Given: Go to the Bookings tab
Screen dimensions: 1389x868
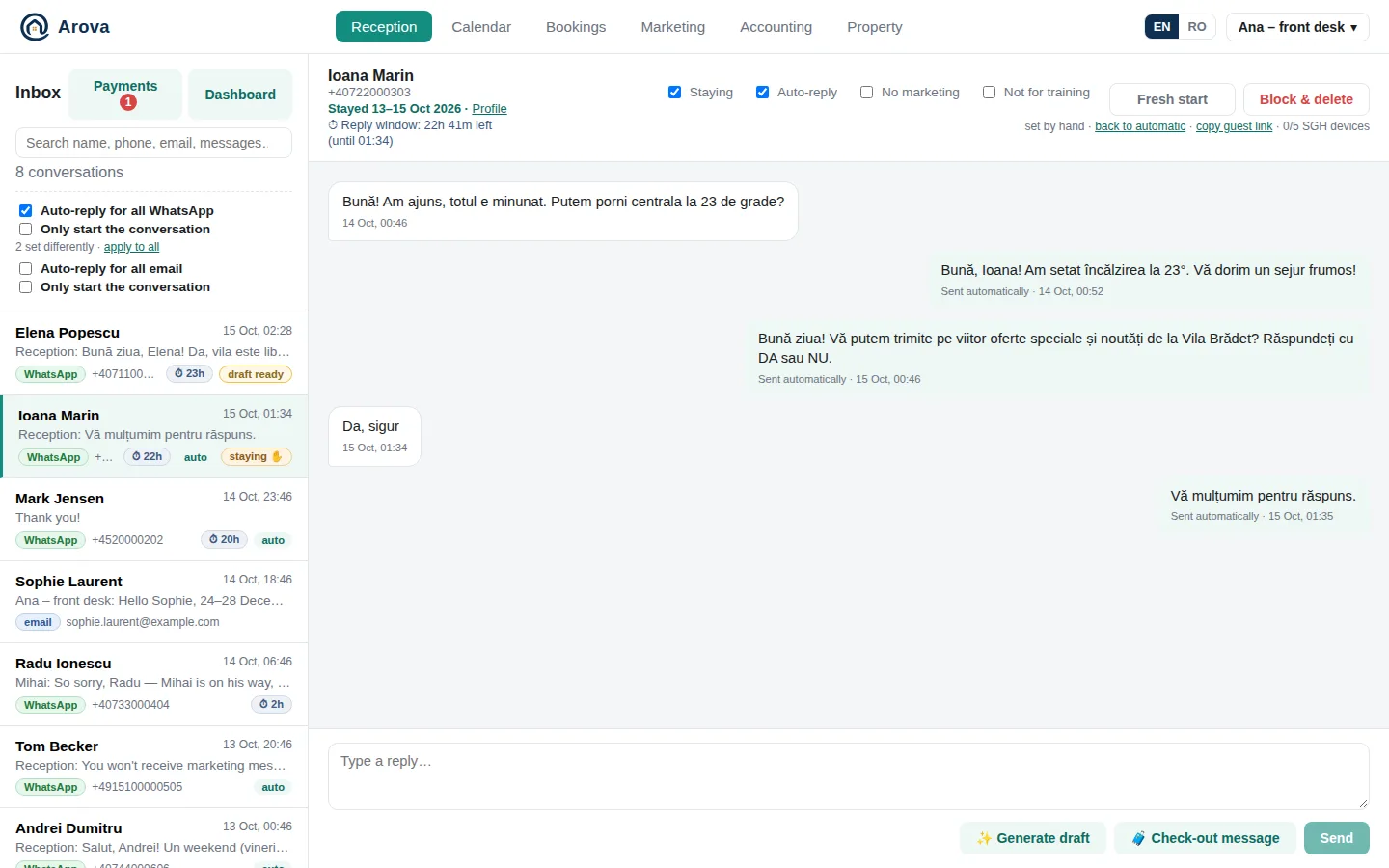Looking at the screenshot, I should (x=576, y=27).
